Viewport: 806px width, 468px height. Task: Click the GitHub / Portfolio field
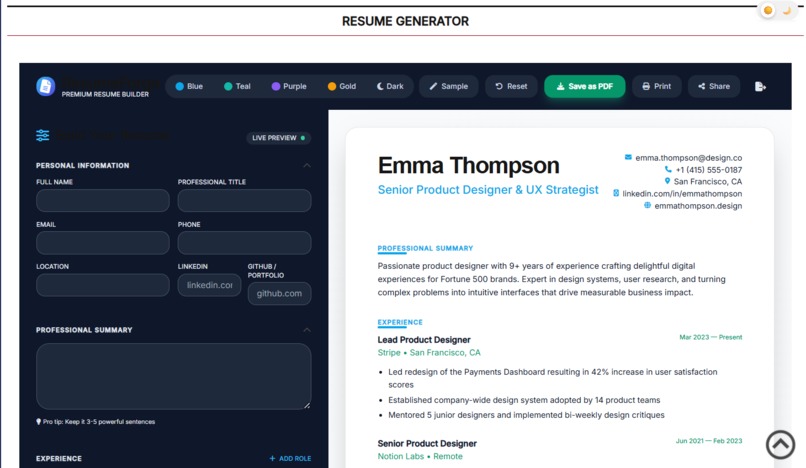pos(279,294)
